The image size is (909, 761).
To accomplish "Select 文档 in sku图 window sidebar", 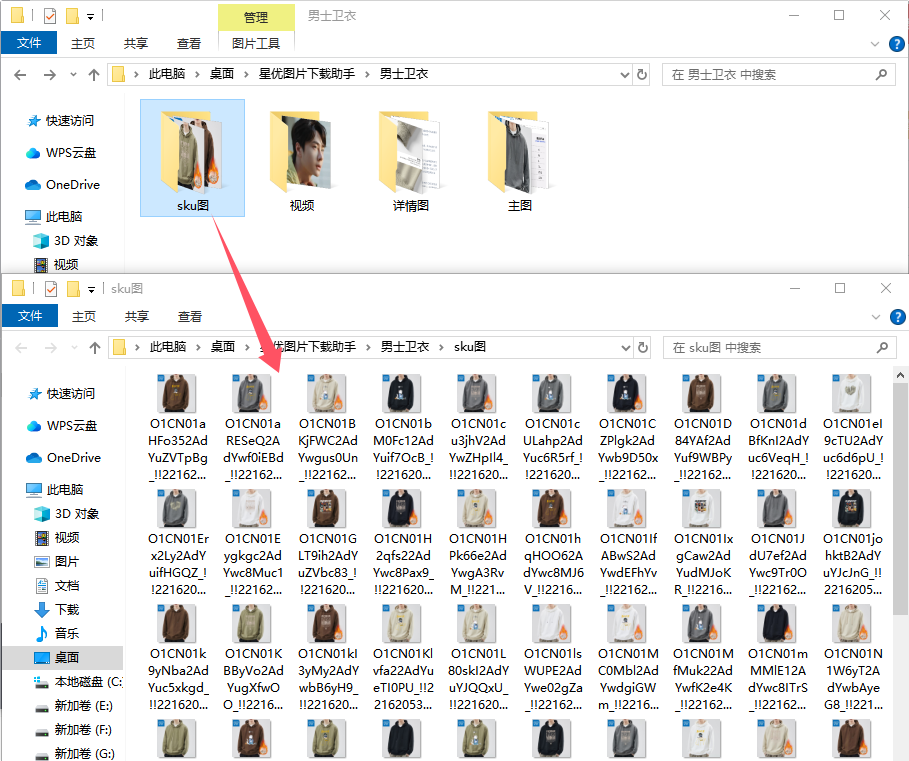I will click(x=57, y=585).
